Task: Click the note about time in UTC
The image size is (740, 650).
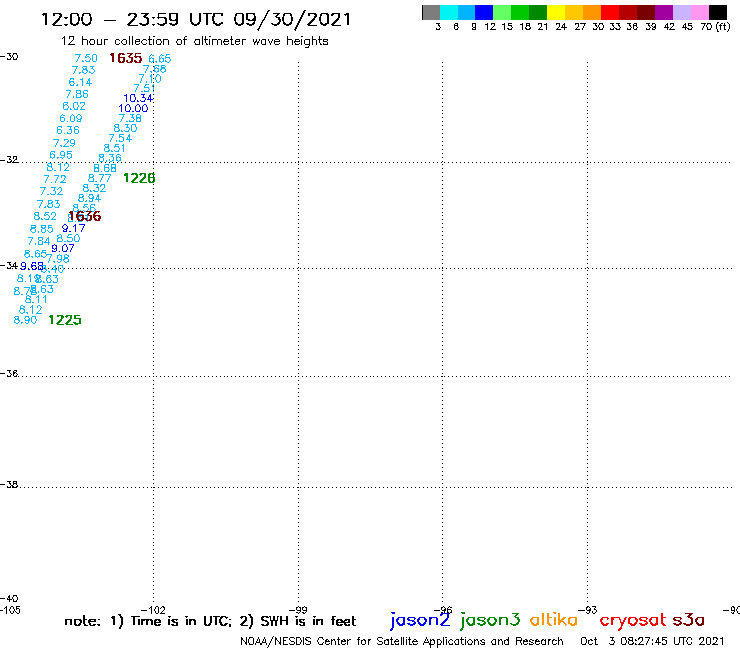Action: pyautogui.click(x=210, y=621)
